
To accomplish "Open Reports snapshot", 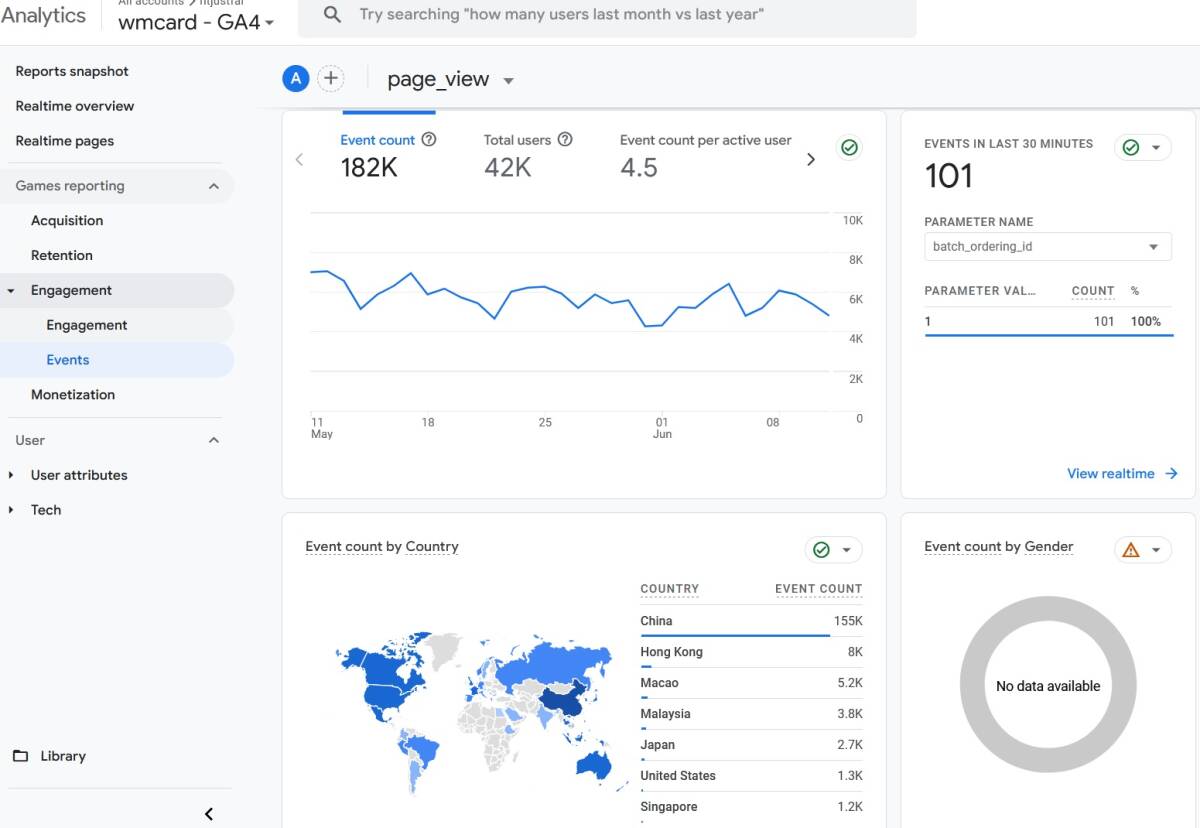I will (72, 71).
